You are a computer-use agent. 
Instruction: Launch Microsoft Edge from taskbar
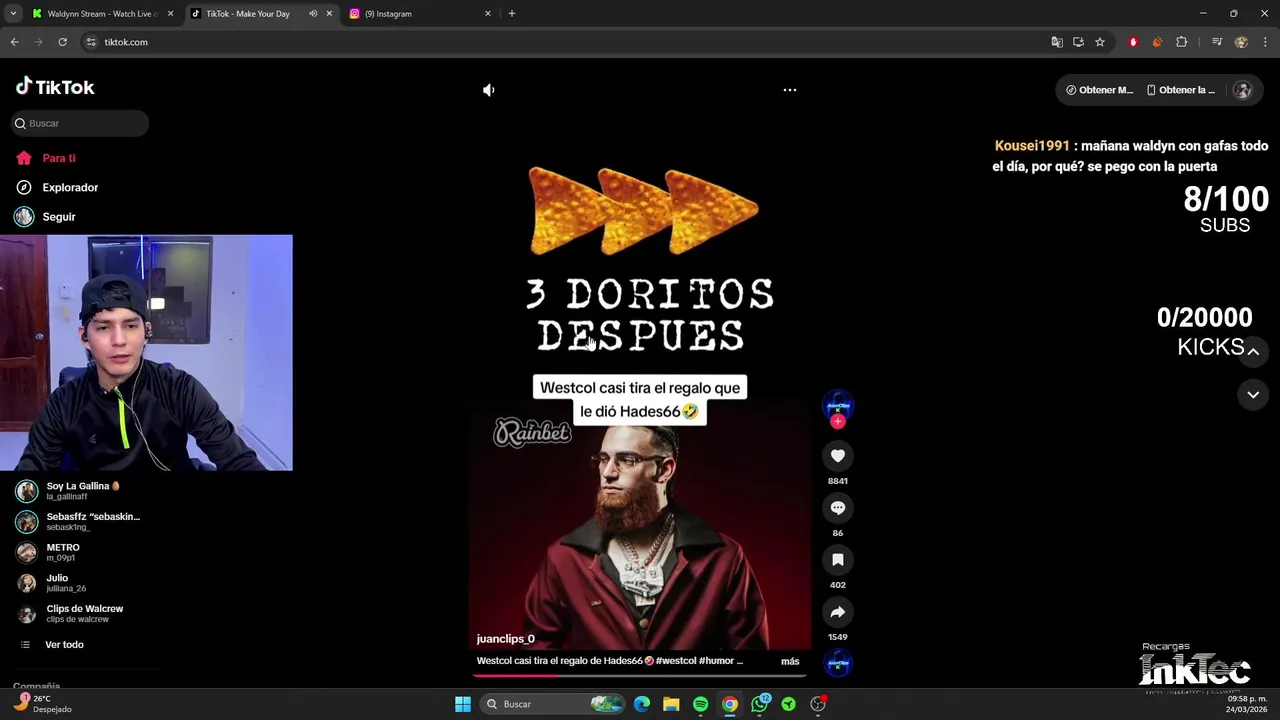pyautogui.click(x=642, y=704)
